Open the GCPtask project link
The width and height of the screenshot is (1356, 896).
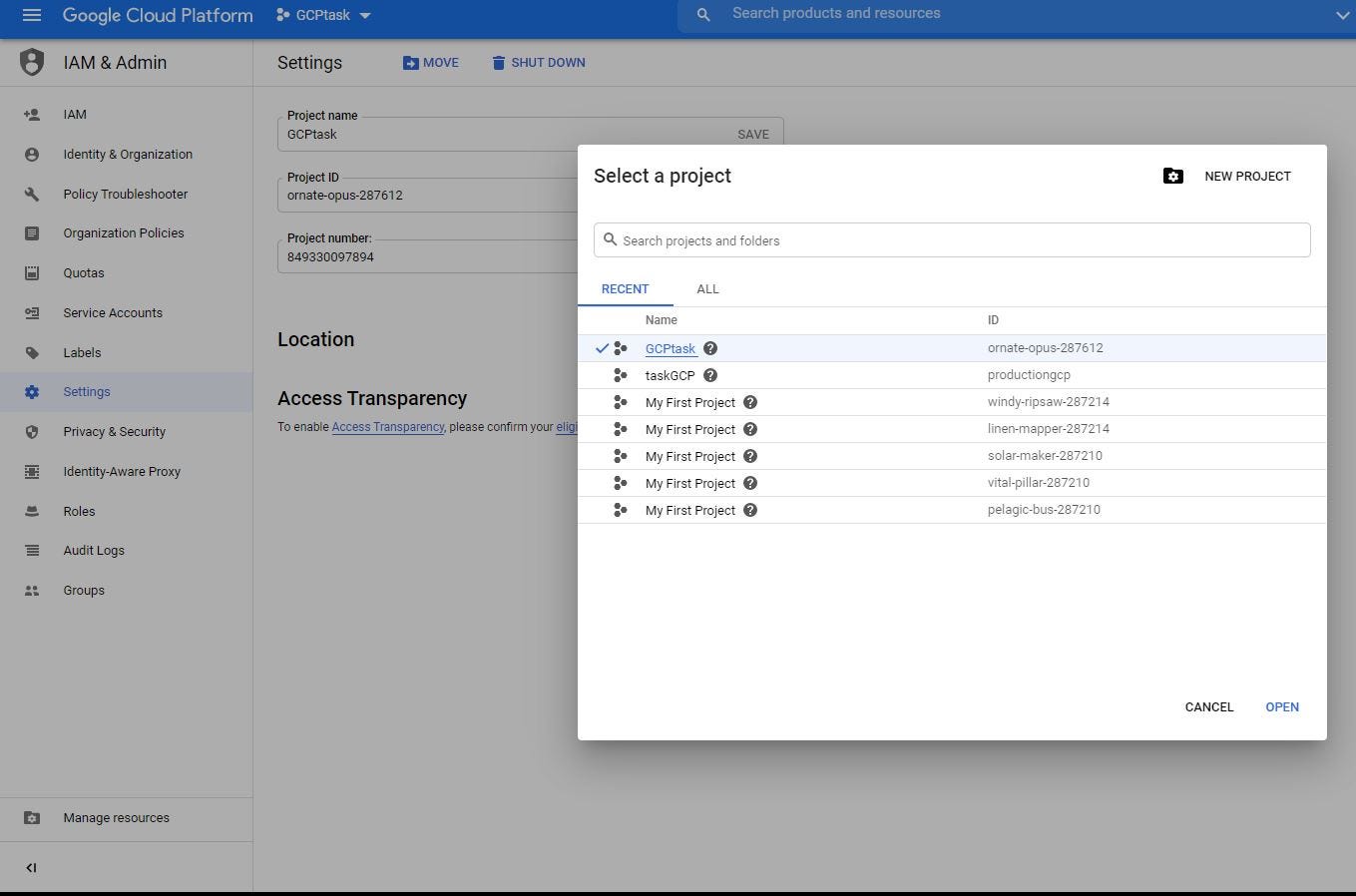click(x=671, y=349)
